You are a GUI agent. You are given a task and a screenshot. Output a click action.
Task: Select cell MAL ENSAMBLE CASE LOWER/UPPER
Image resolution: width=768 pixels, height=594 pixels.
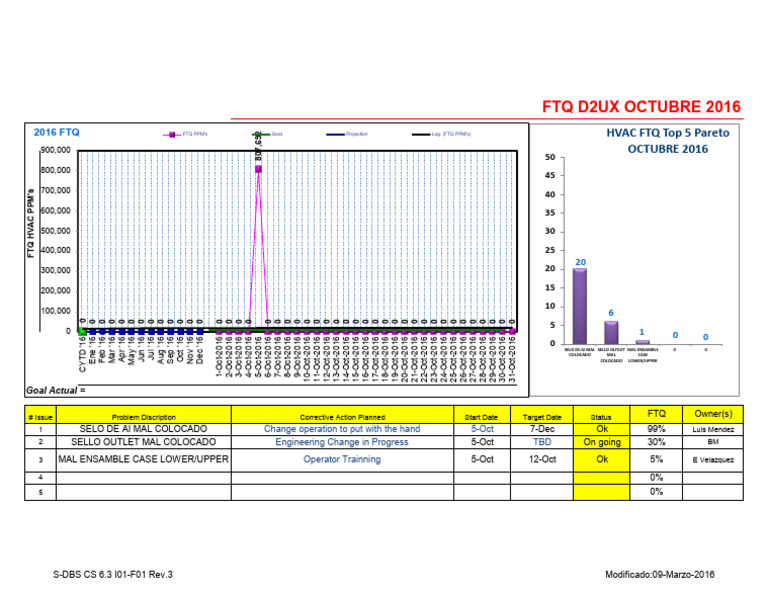pos(144,459)
